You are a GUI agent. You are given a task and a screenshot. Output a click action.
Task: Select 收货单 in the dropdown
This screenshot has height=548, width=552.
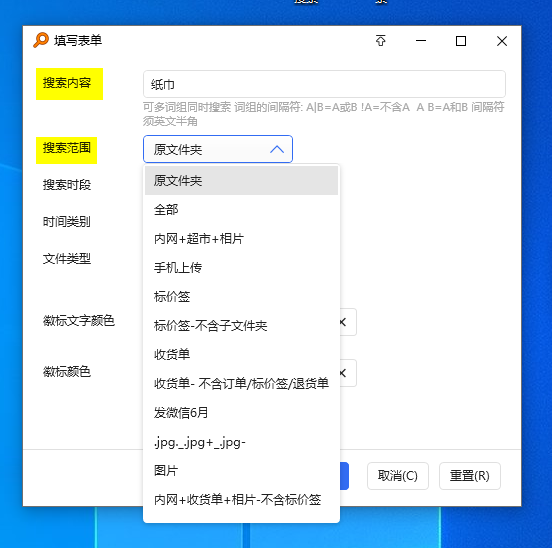tap(241, 354)
